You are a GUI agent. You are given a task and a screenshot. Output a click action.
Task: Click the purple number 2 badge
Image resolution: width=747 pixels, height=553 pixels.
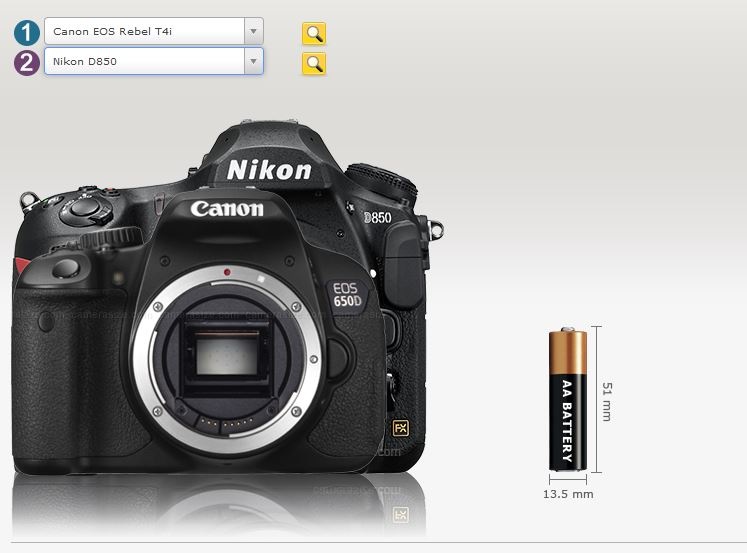(27, 63)
